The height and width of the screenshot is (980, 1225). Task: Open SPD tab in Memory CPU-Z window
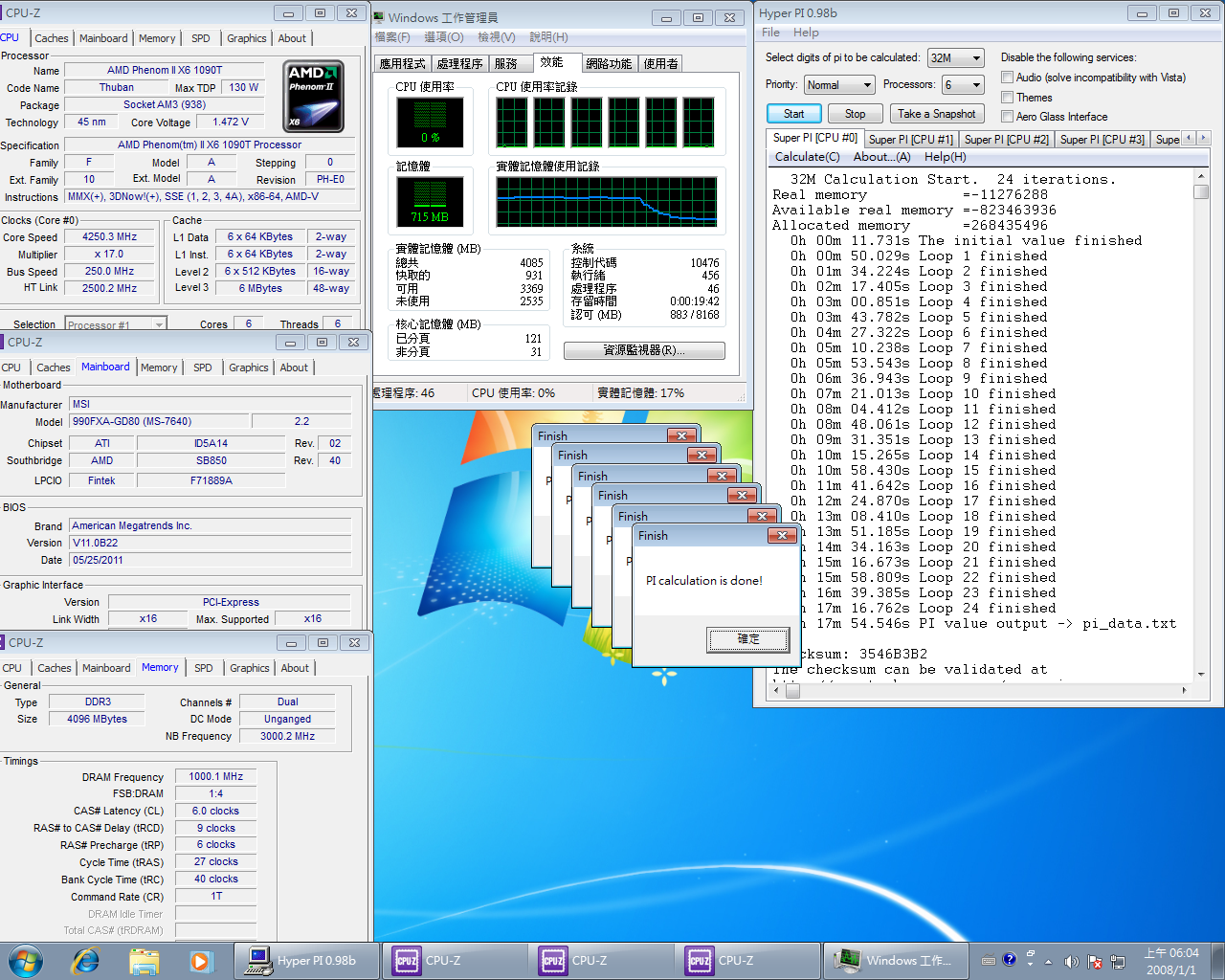point(204,668)
